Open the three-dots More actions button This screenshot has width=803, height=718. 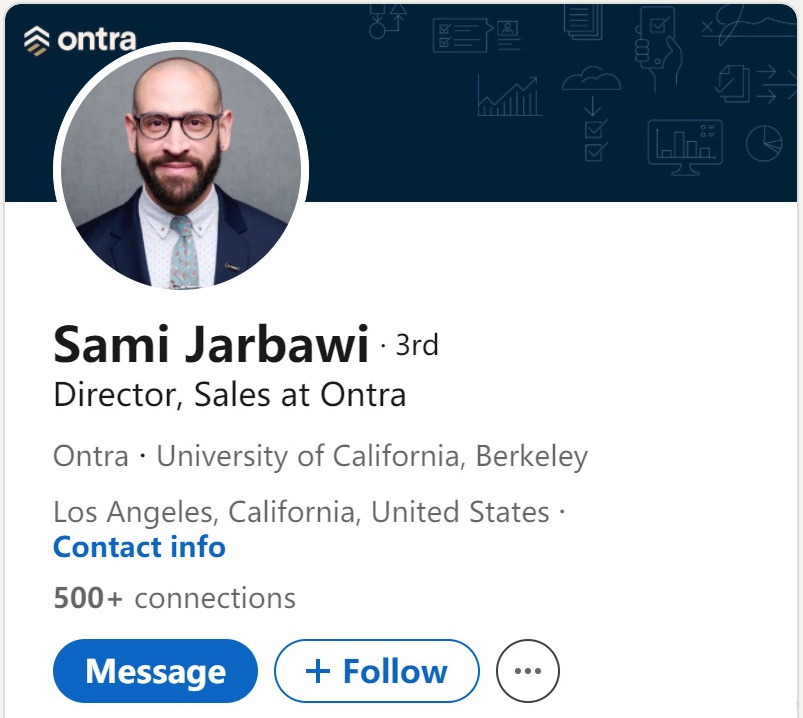coord(528,671)
